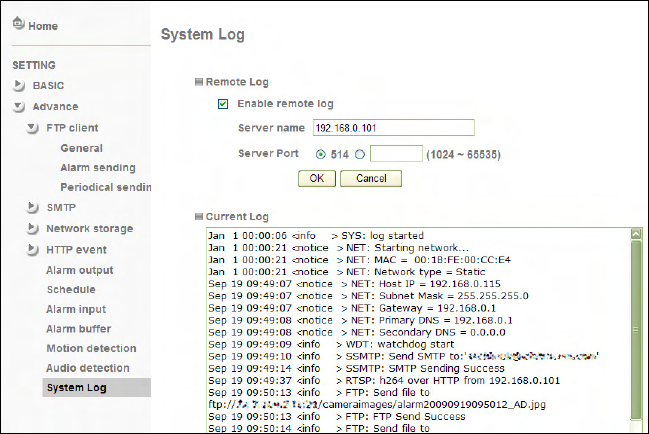Expand the SMTP submenu arrow
The height and width of the screenshot is (434, 649).
point(33,208)
